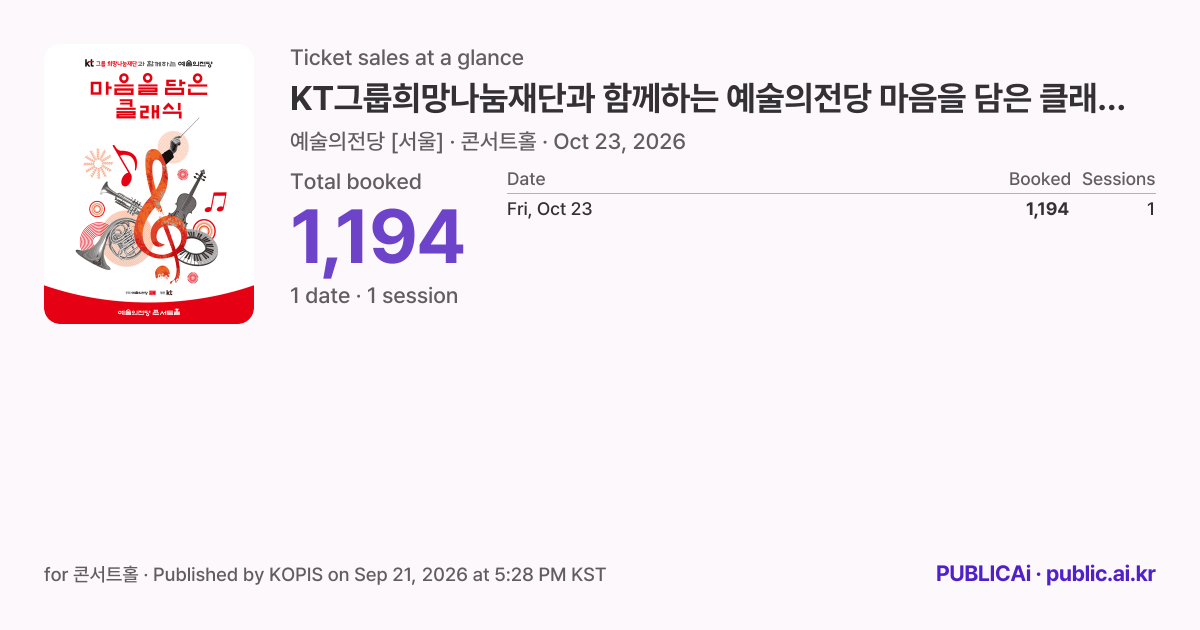Image resolution: width=1200 pixels, height=630 pixels.
Task: Click the KT logo atop the poster
Action: click(x=89, y=63)
